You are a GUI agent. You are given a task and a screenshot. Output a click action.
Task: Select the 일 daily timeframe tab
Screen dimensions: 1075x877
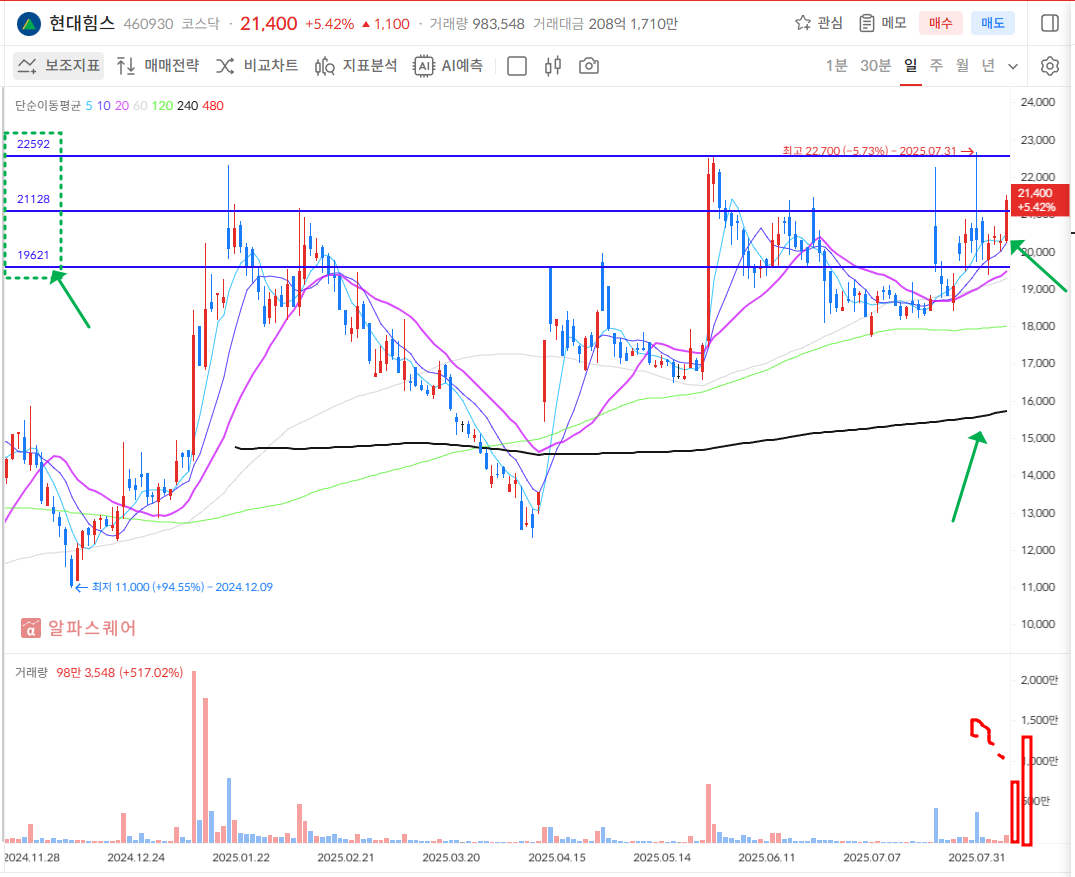(x=910, y=66)
